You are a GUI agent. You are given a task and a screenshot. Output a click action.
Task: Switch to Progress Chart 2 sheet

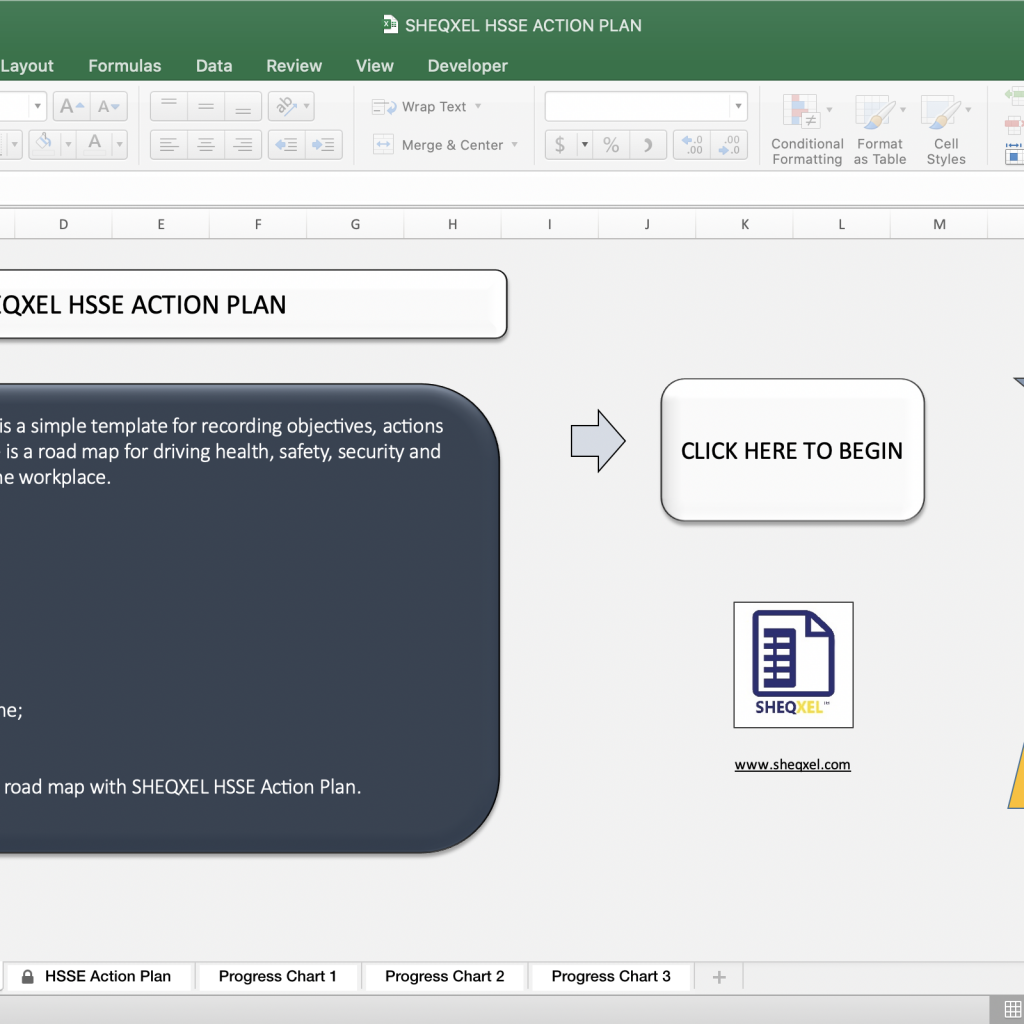[x=445, y=976]
